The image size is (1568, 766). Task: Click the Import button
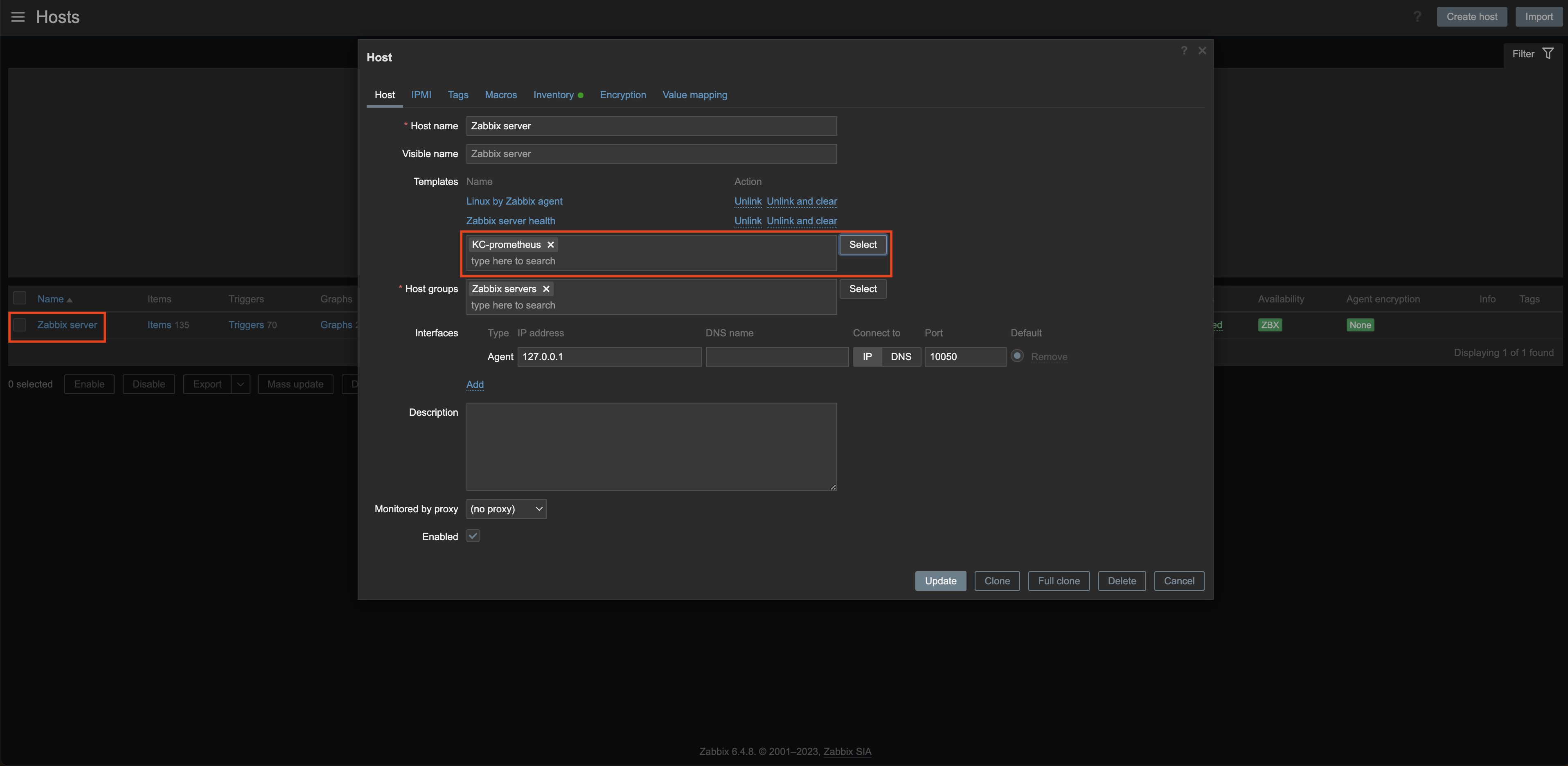[x=1539, y=17]
